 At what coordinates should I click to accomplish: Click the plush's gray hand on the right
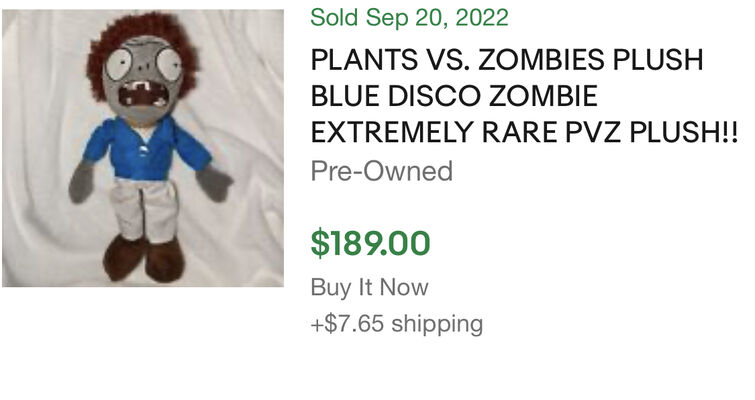pos(214,181)
